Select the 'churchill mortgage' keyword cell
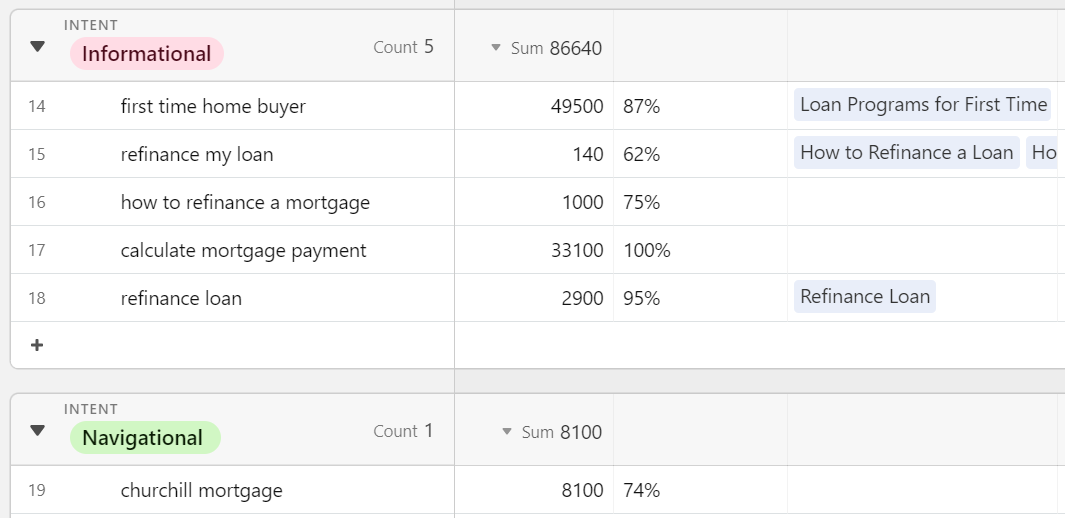The width and height of the screenshot is (1065, 518). click(x=201, y=490)
